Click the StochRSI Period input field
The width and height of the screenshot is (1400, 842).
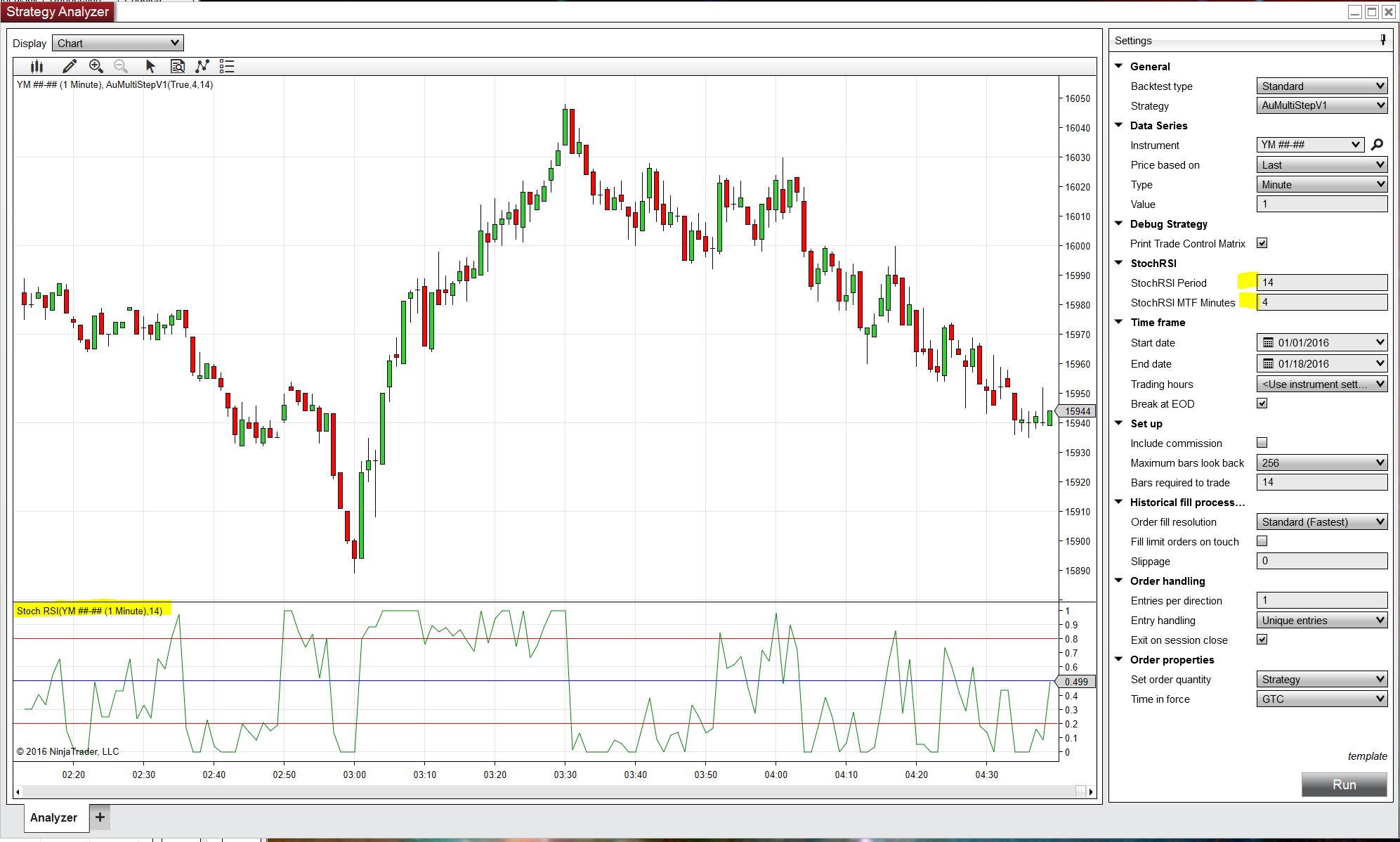(1321, 283)
